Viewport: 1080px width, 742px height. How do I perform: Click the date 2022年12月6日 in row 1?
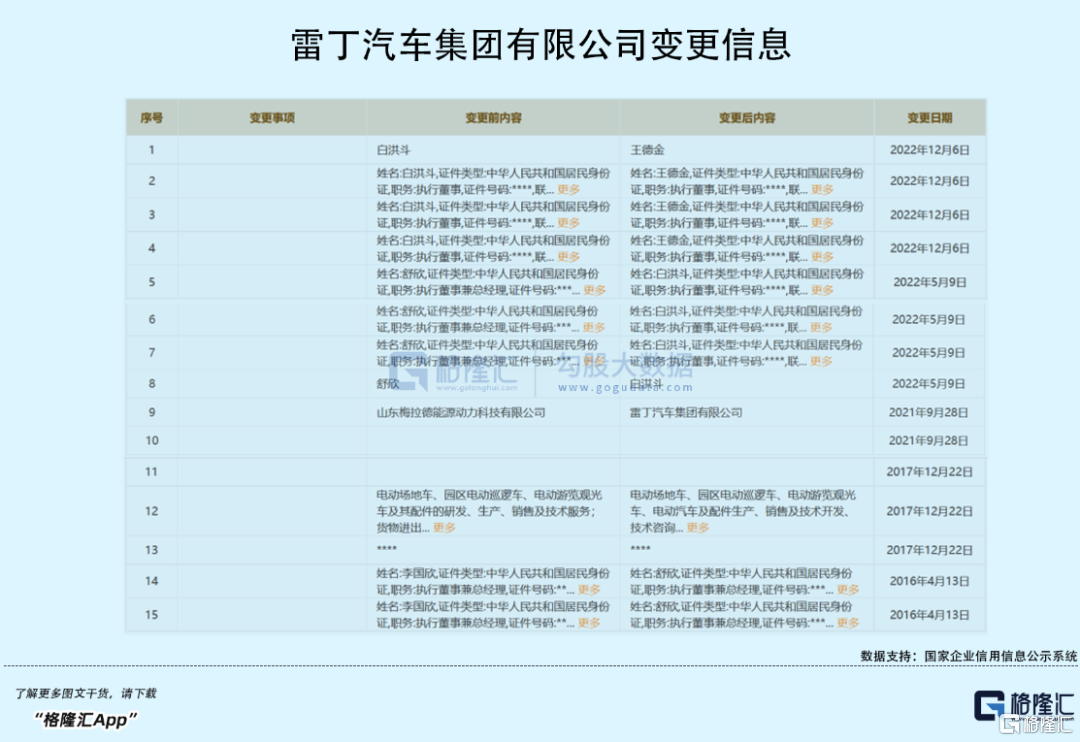pos(929,150)
